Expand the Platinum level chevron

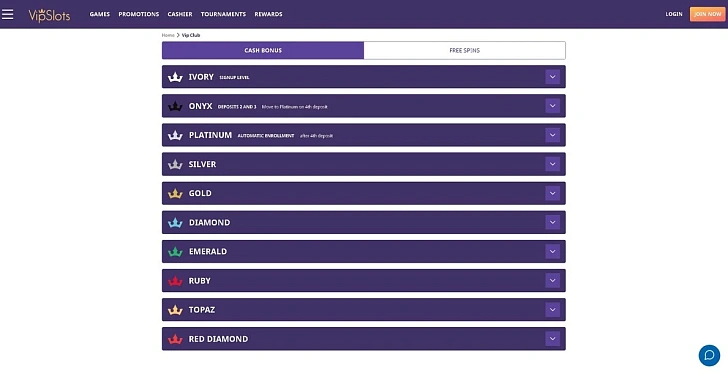pos(552,135)
